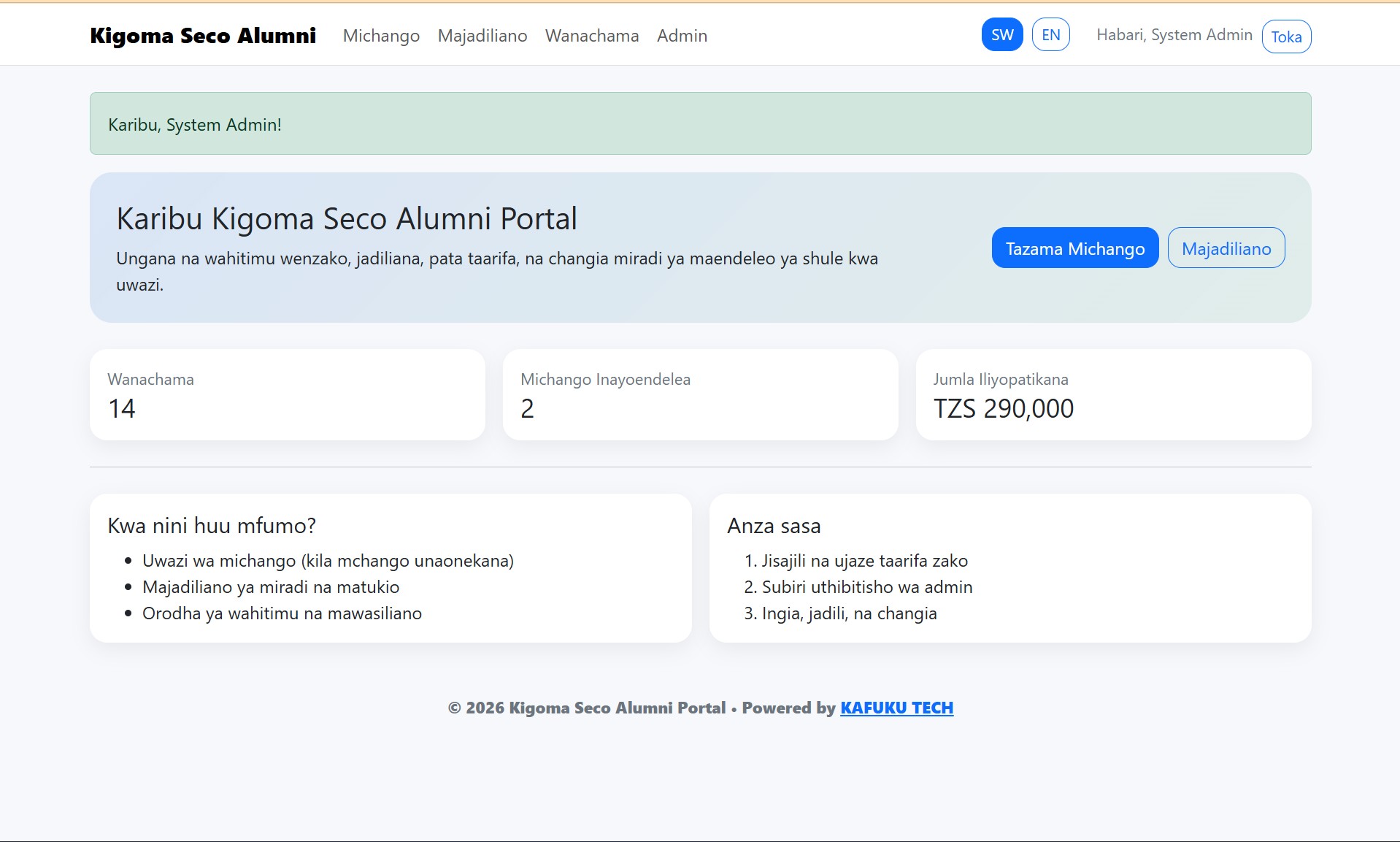1400x842 pixels.
Task: Click the Karibu, System Admin alert banner
Action: (700, 123)
